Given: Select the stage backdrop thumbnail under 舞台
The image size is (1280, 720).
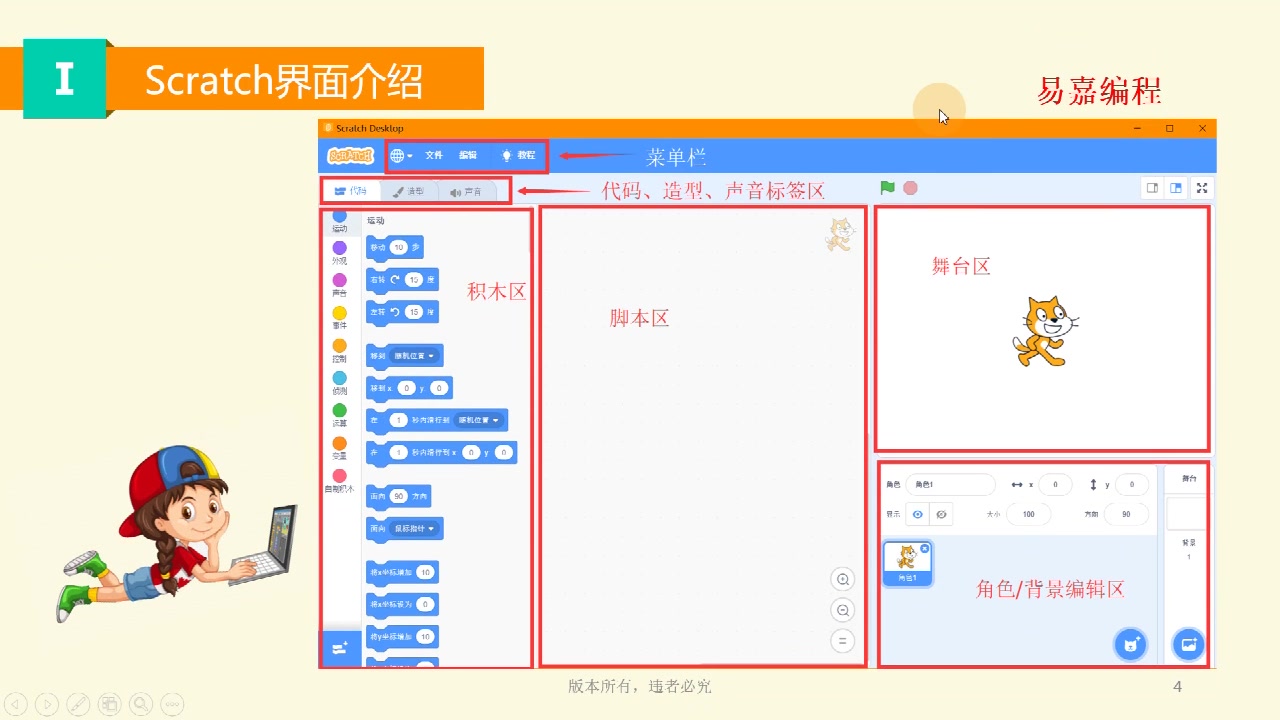Looking at the screenshot, I should point(1187,514).
